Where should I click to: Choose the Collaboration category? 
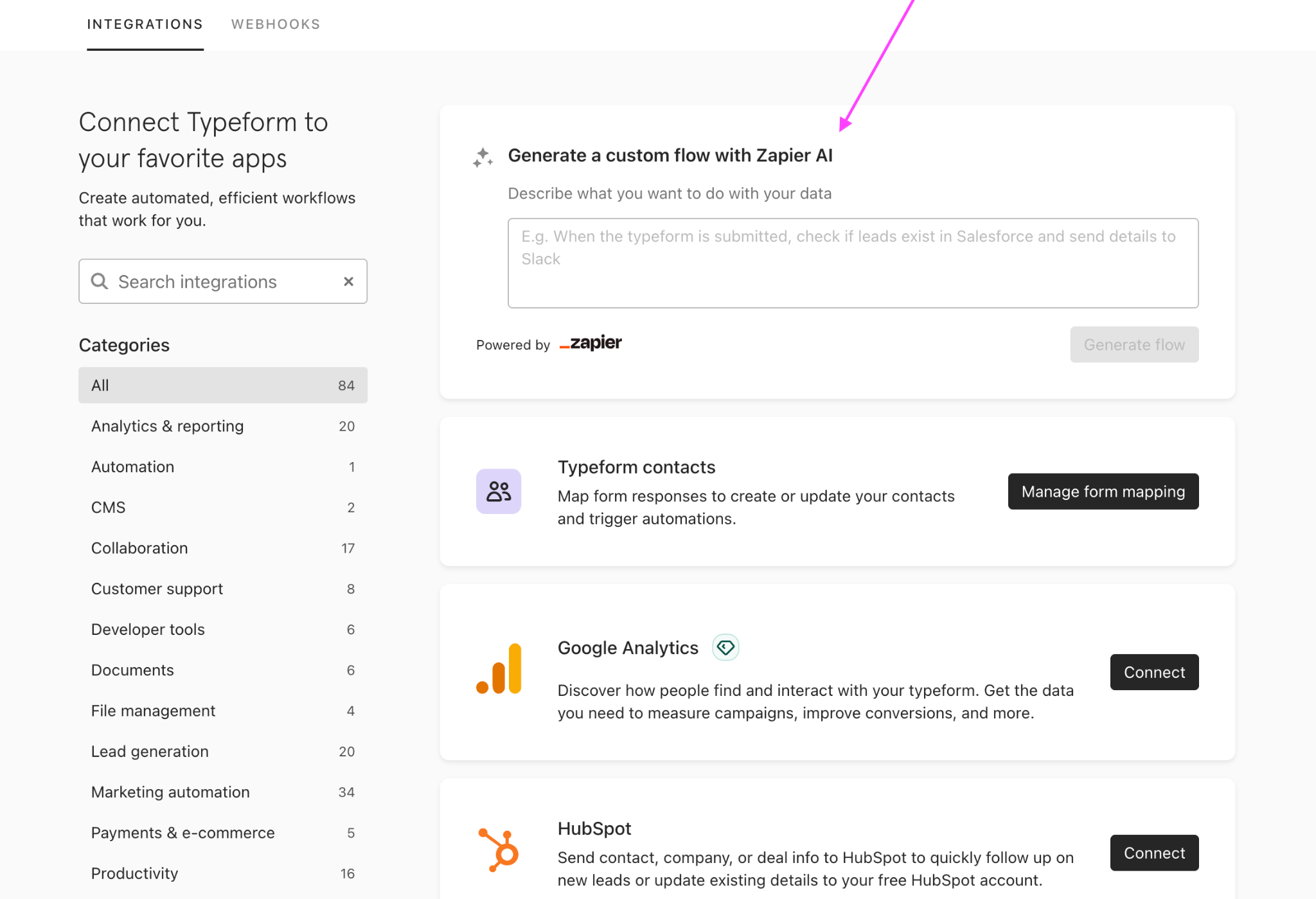(223, 548)
